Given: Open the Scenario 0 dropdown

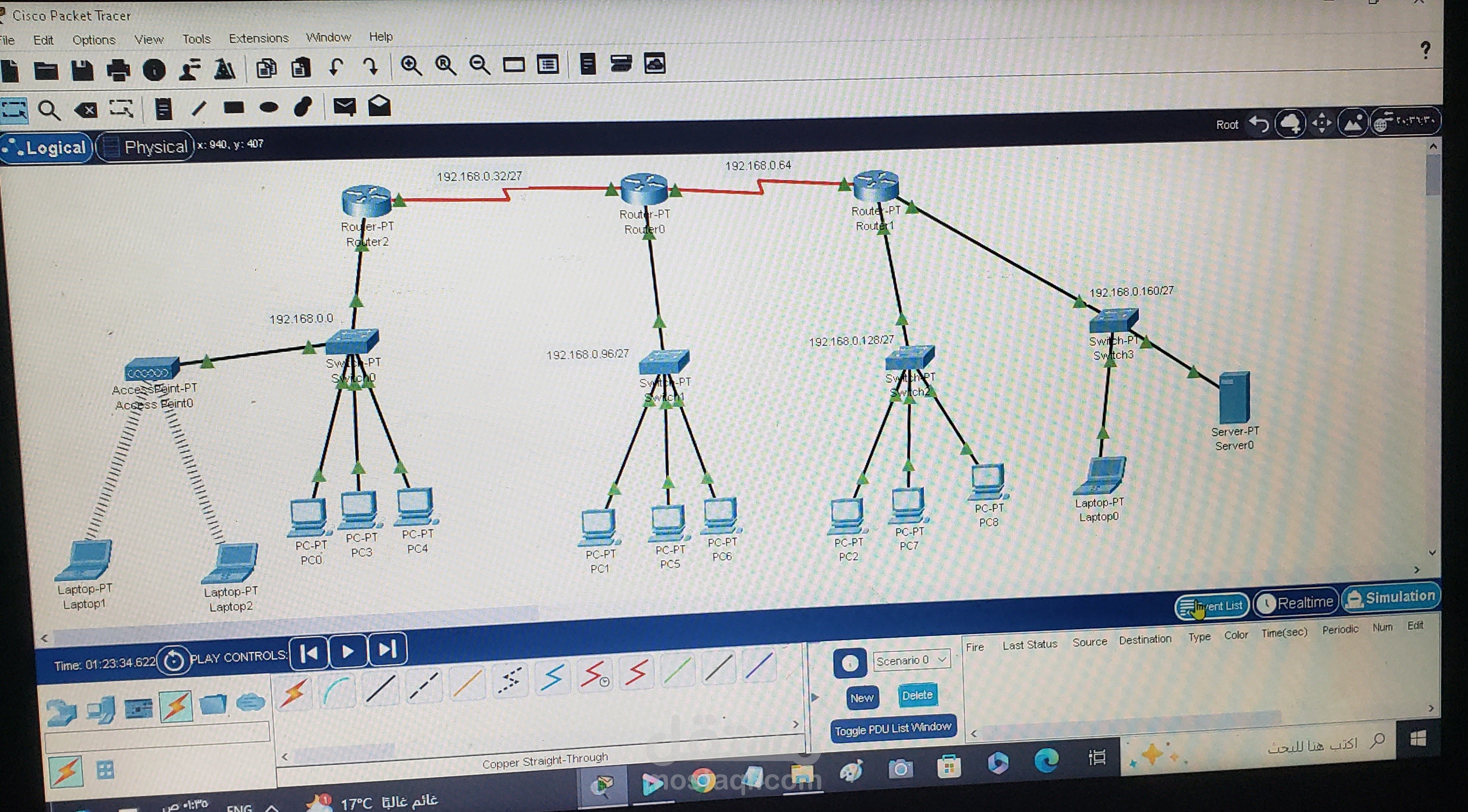Looking at the screenshot, I should tap(912, 661).
